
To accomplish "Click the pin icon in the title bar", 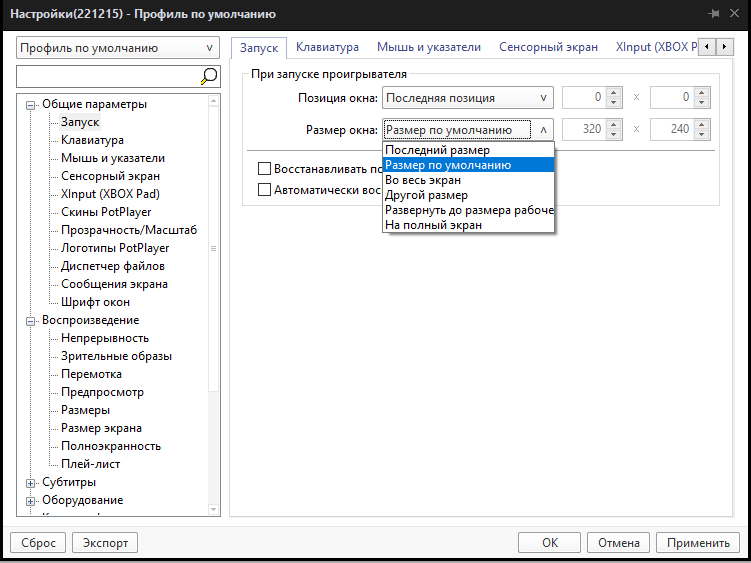I will tap(713, 14).
